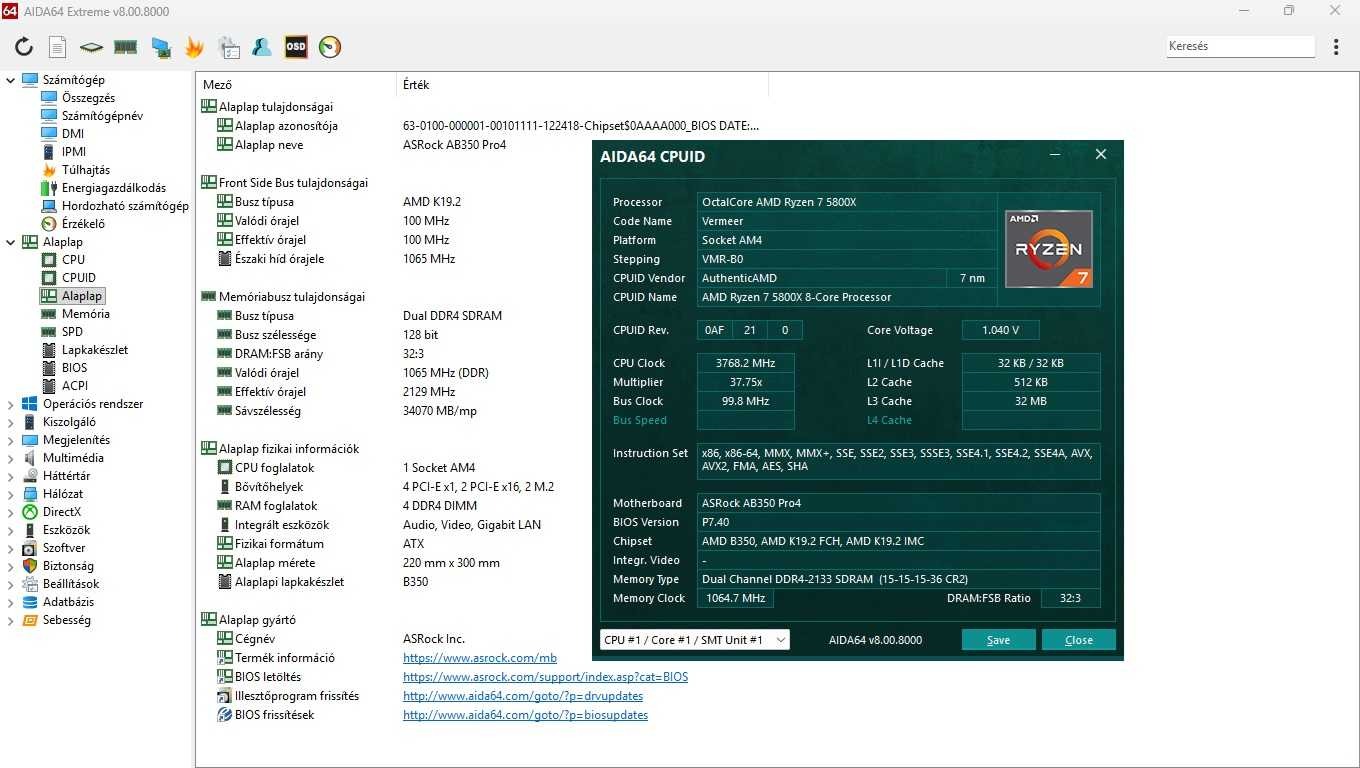
Task: Open the biosupdates link
Action: [525, 715]
